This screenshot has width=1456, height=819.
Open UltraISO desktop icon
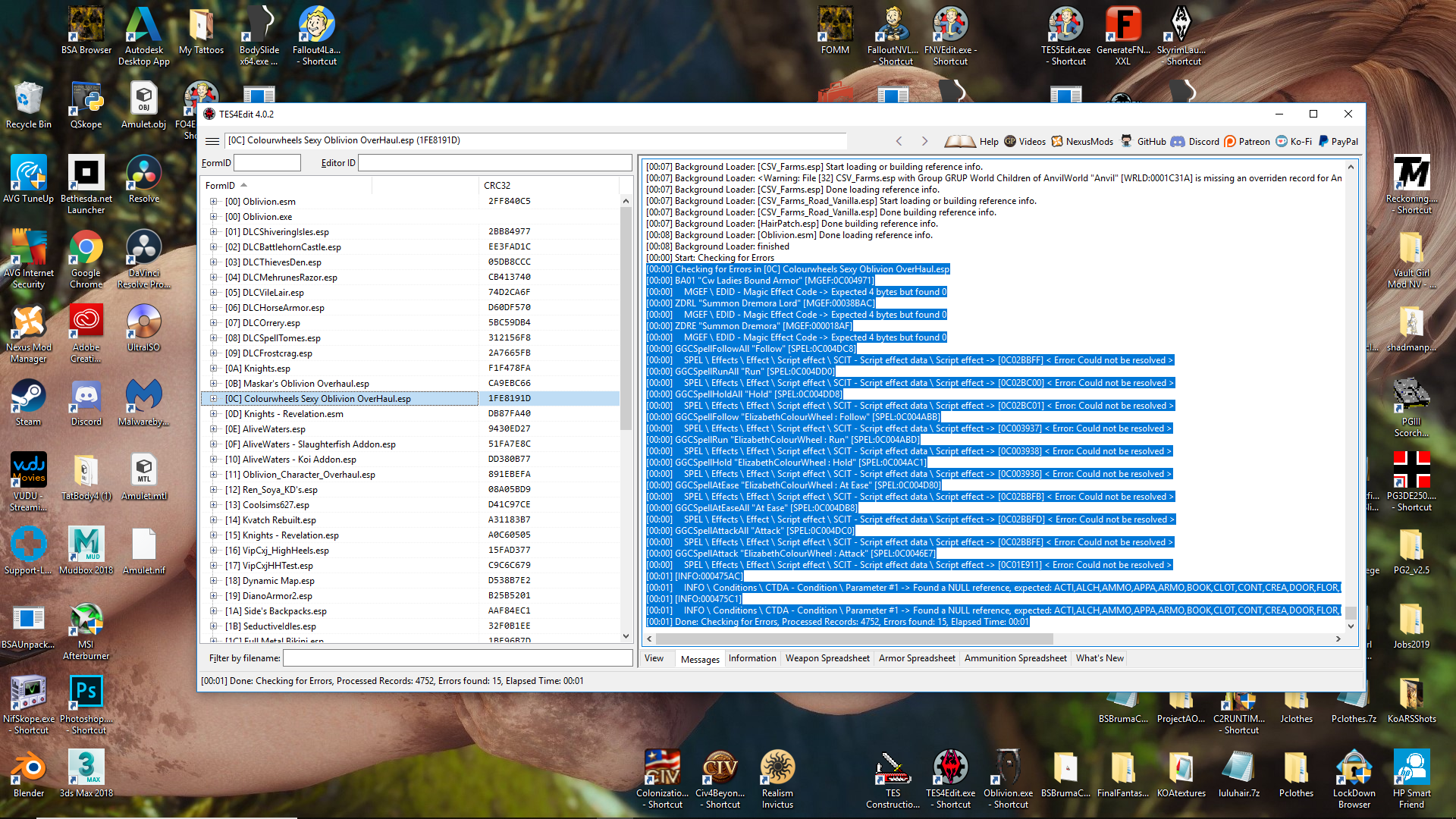point(144,328)
